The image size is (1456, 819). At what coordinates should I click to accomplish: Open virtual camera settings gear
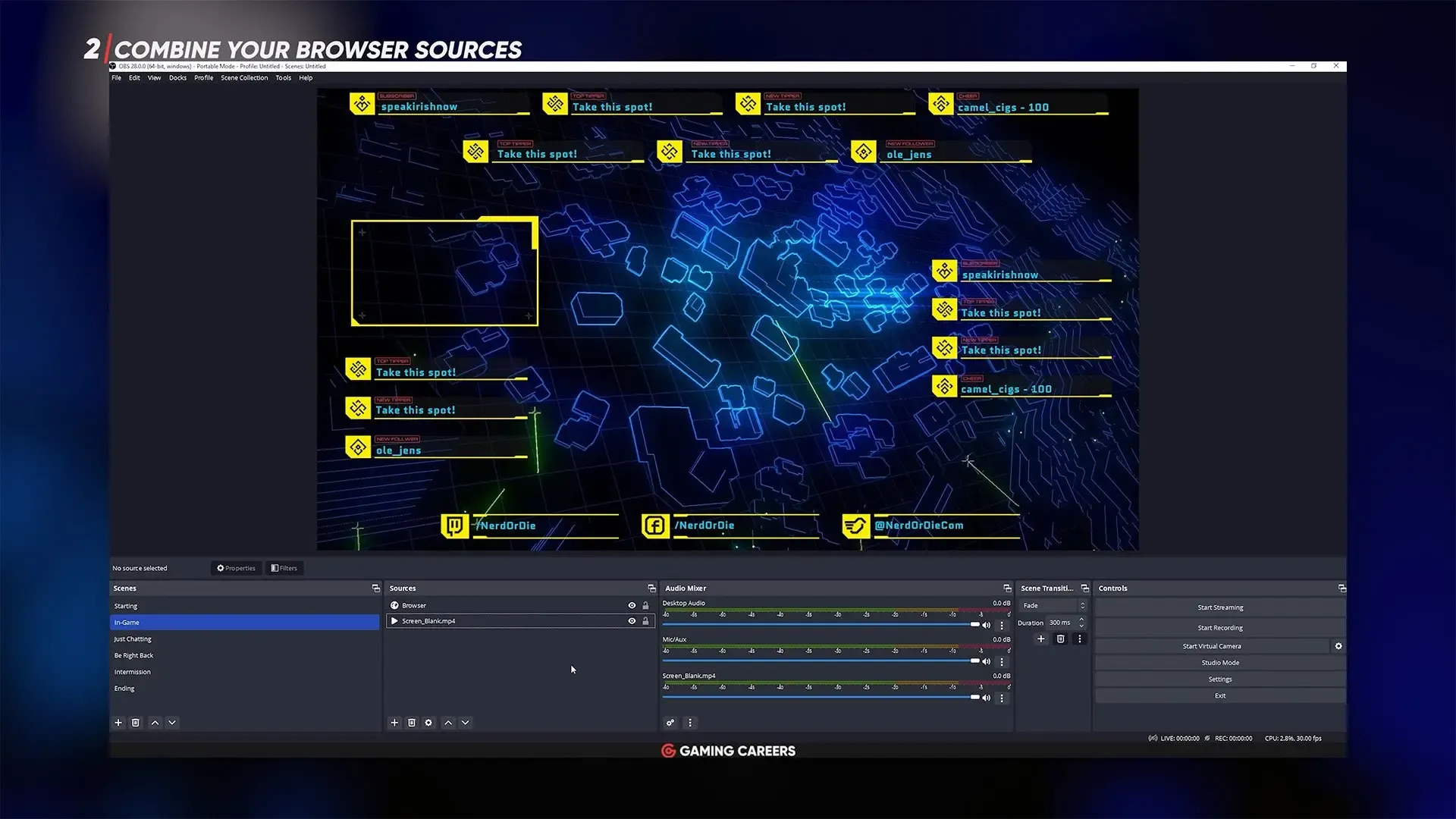(x=1338, y=646)
